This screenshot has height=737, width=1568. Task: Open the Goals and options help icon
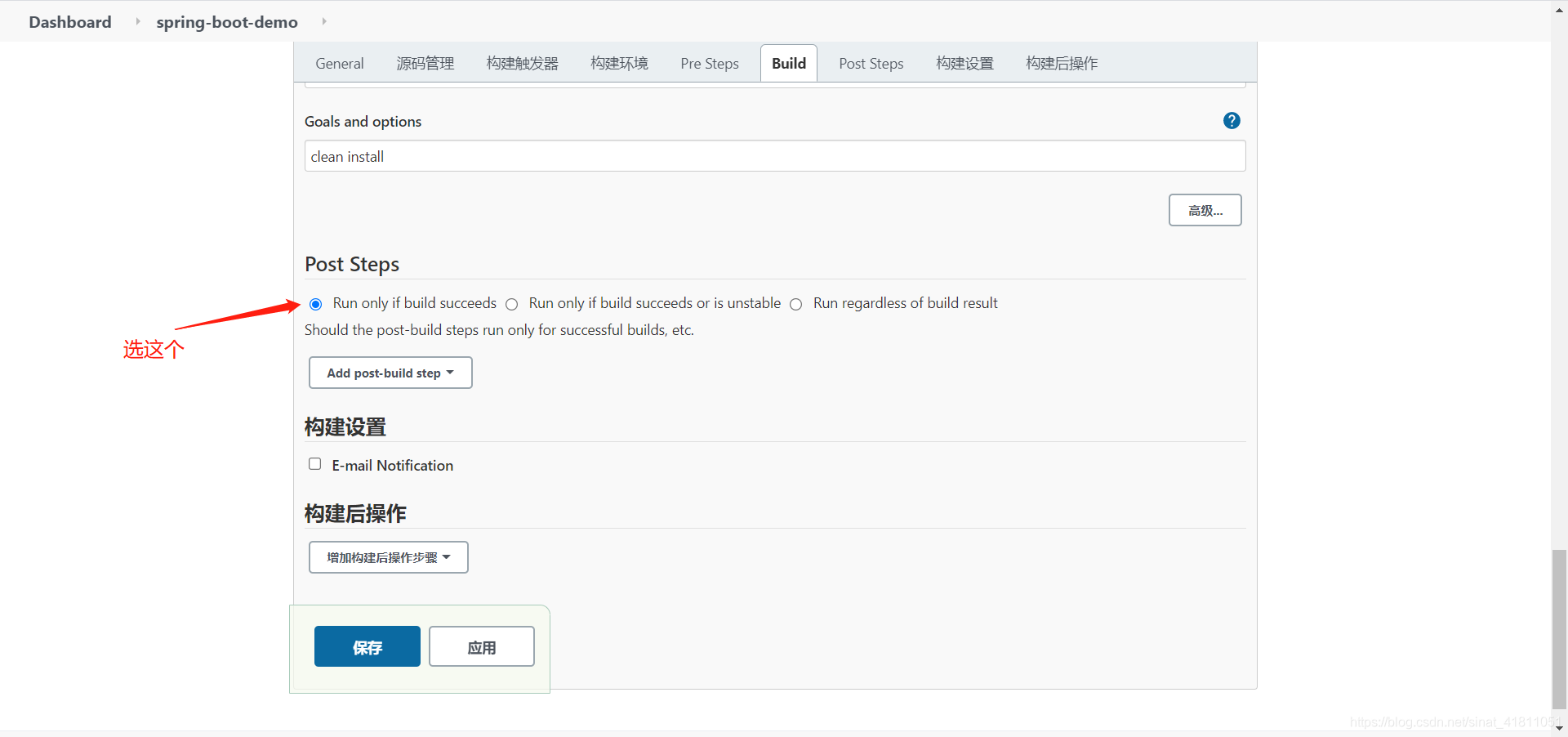point(1232,121)
